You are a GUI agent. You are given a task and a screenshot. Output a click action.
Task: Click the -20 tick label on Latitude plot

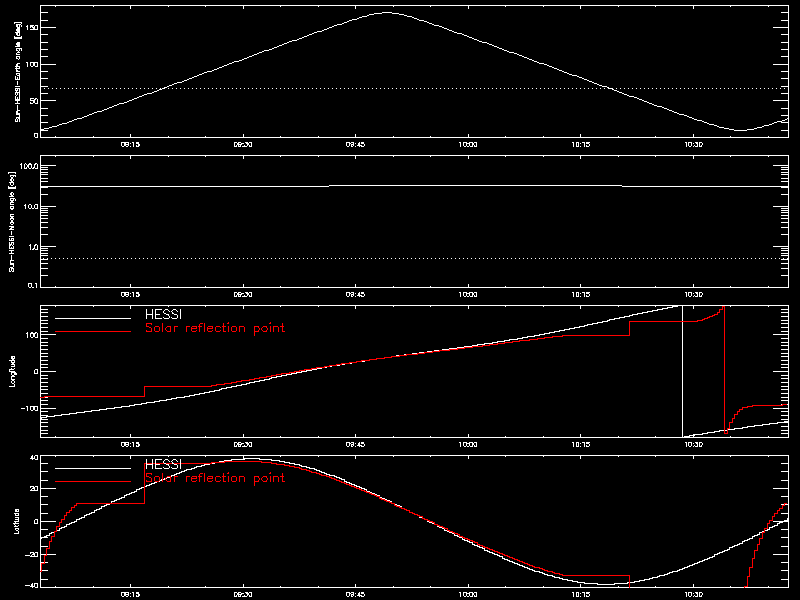tap(33, 555)
